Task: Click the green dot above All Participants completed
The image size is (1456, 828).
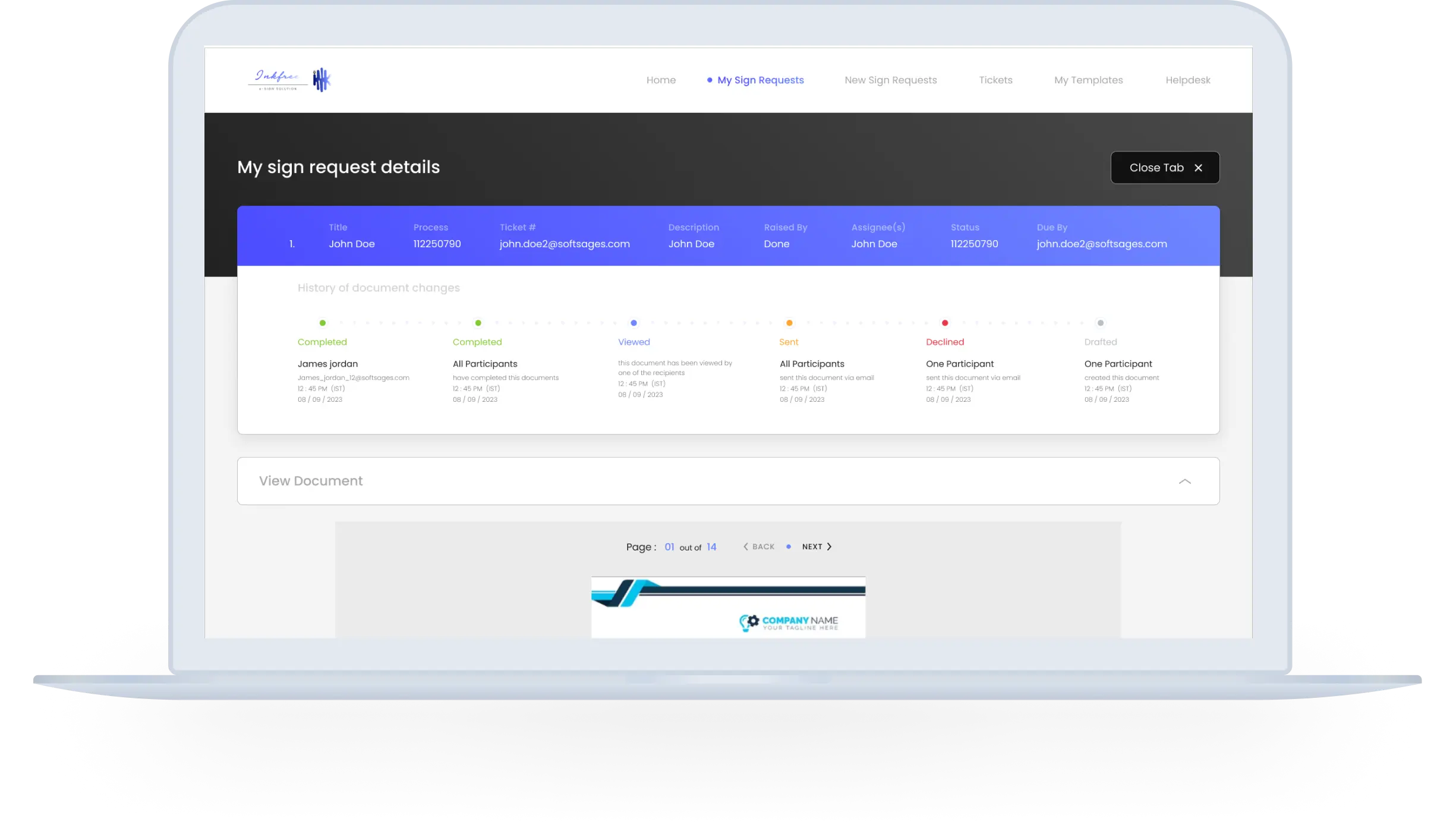Action: point(478,323)
